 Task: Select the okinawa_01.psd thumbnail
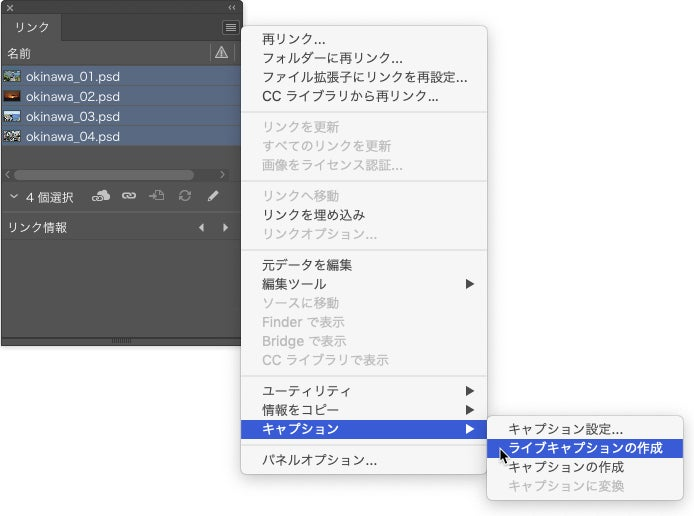pos(12,76)
